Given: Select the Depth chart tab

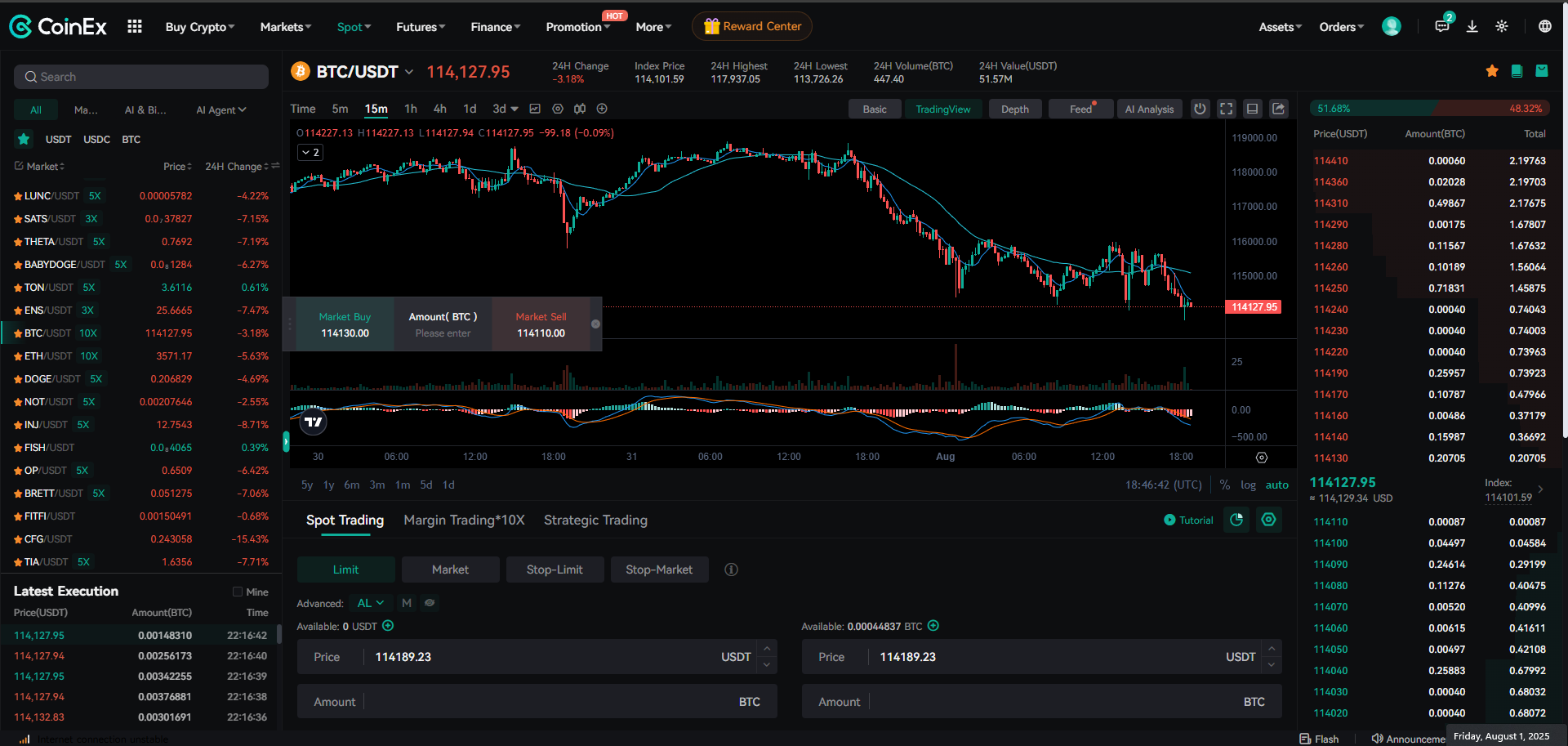Looking at the screenshot, I should [1015, 109].
